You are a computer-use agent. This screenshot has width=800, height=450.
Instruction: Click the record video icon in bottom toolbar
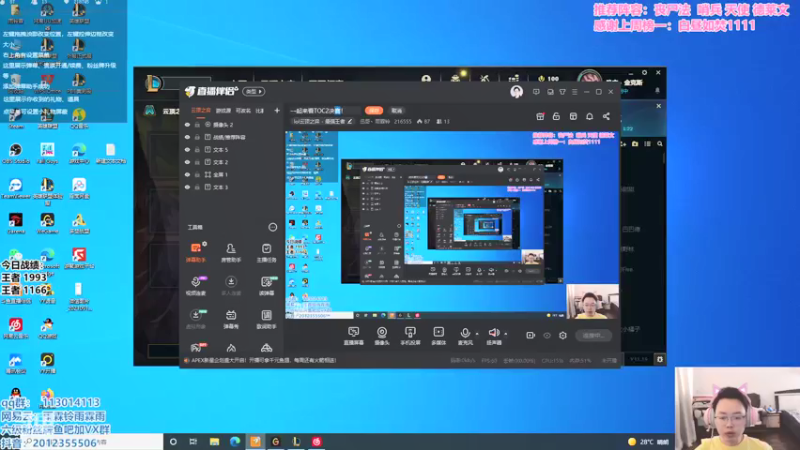pyautogui.click(x=530, y=335)
